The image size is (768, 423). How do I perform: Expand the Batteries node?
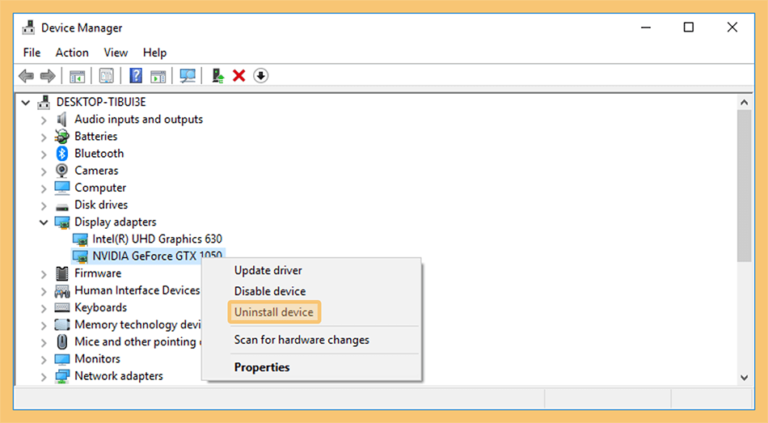tap(44, 137)
